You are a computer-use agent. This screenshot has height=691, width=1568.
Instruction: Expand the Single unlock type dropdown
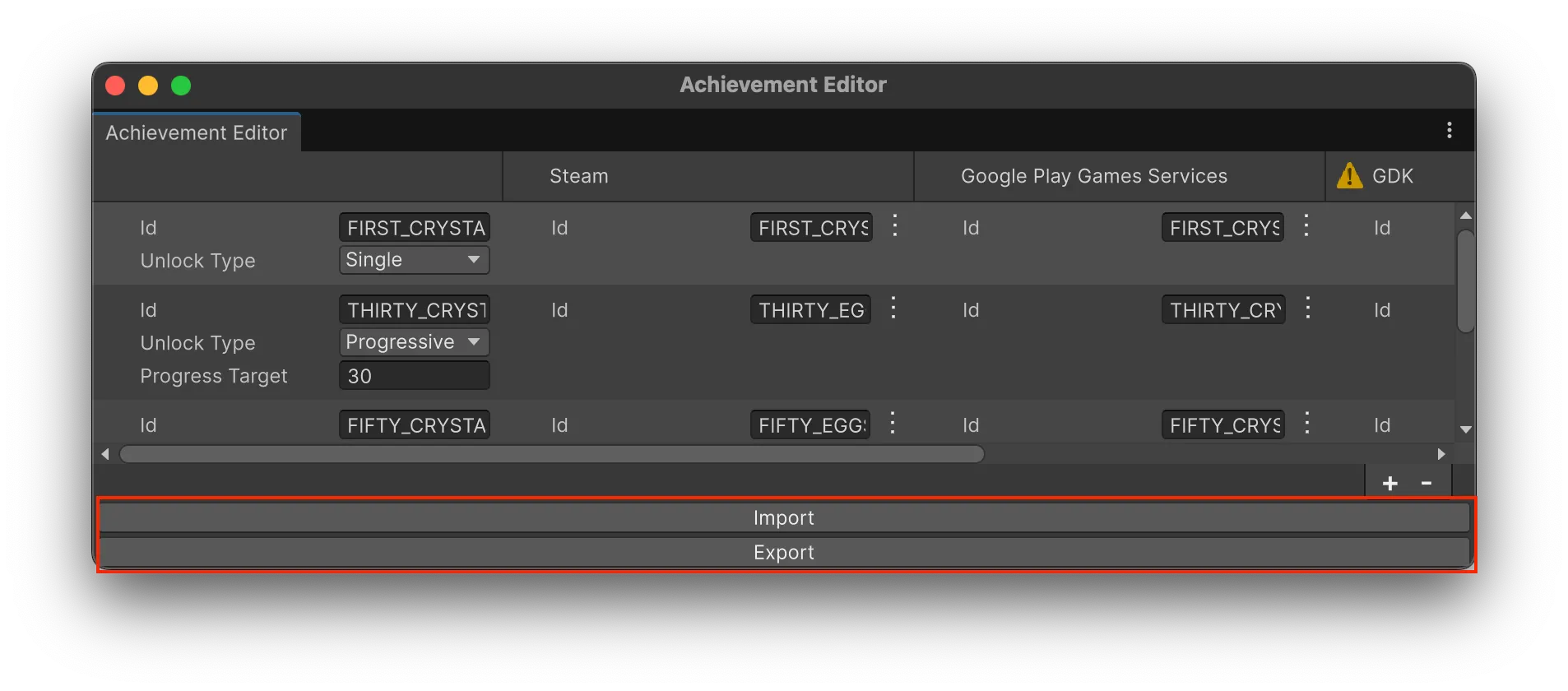click(414, 260)
